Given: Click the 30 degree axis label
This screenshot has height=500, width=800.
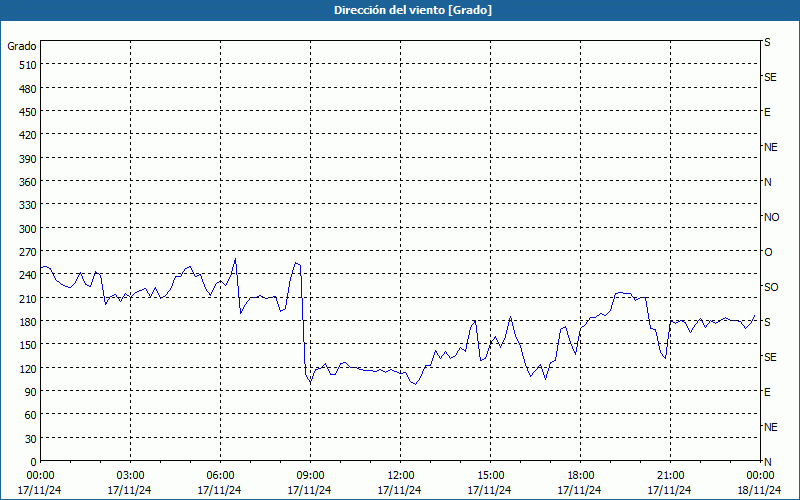Looking at the screenshot, I should click(x=31, y=439).
